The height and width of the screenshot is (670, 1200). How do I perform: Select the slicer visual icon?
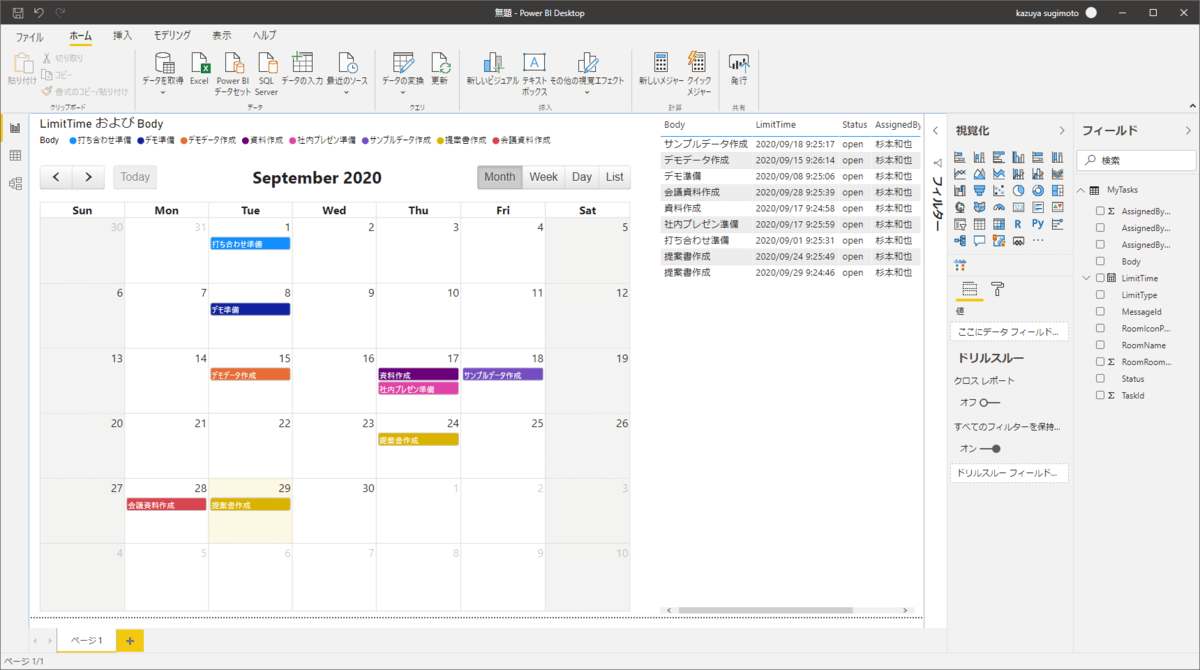click(x=959, y=224)
